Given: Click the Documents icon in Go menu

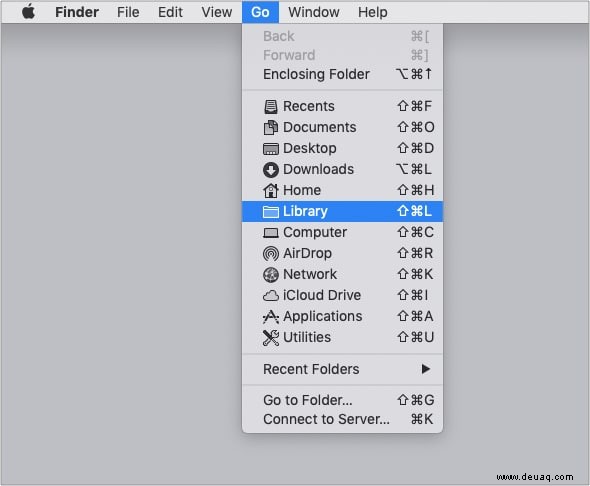Looking at the screenshot, I should [x=271, y=128].
